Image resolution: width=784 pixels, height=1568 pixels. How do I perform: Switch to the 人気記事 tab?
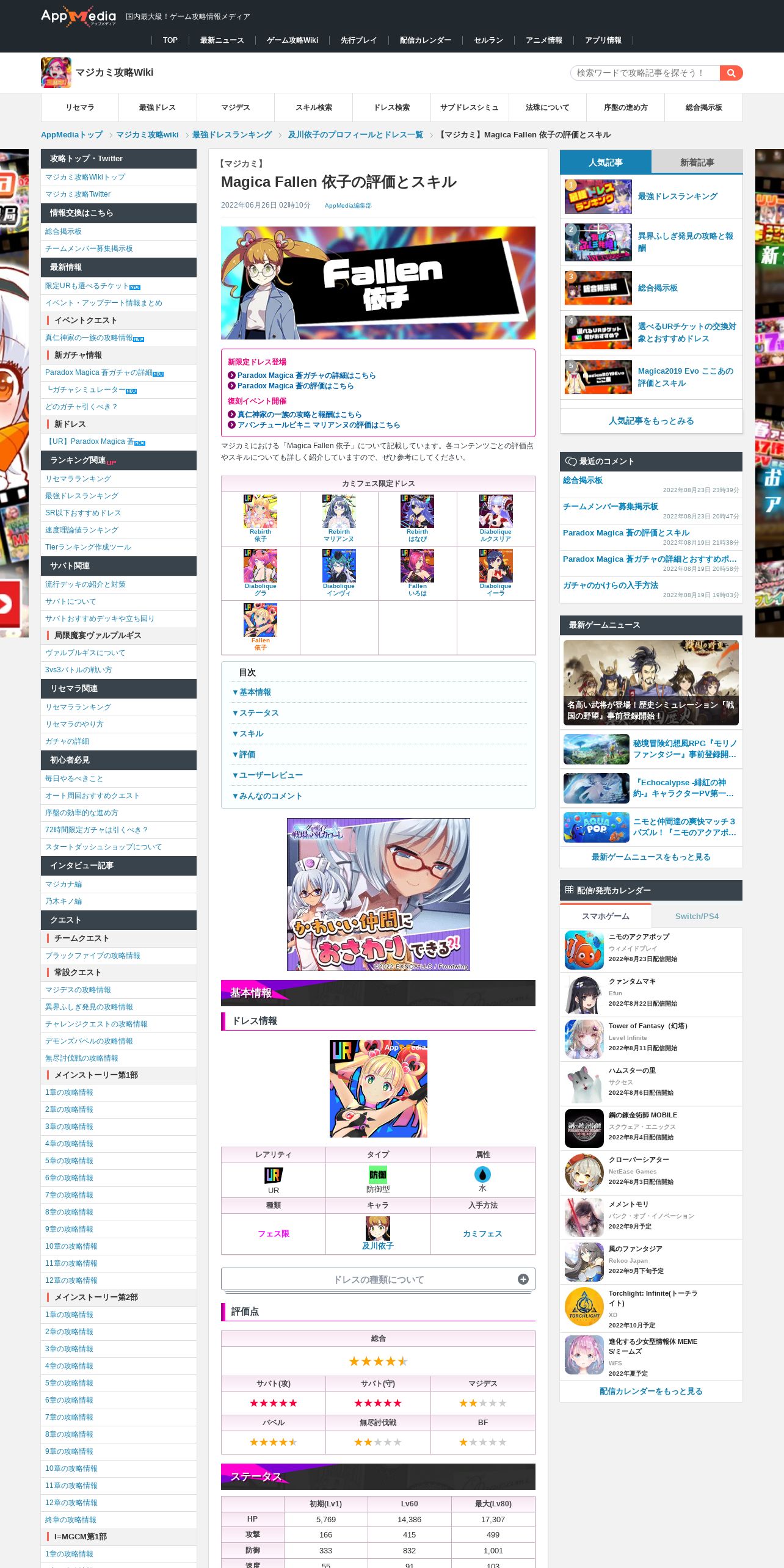pos(606,162)
